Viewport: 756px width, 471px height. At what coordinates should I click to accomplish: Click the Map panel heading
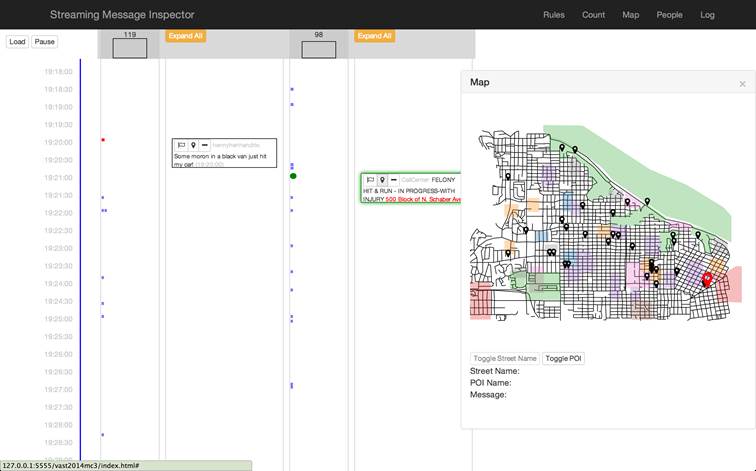[x=480, y=82]
